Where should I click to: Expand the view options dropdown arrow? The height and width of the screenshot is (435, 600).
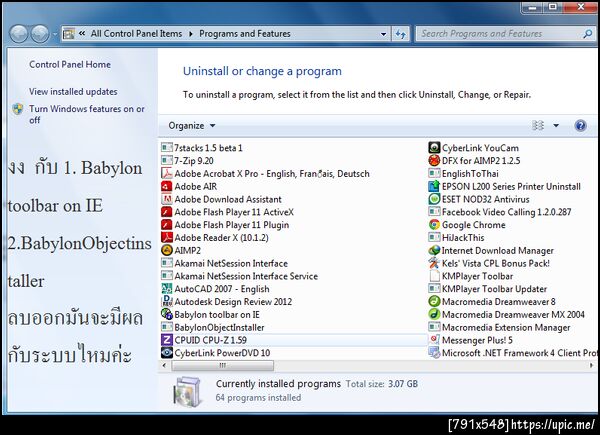[x=556, y=125]
